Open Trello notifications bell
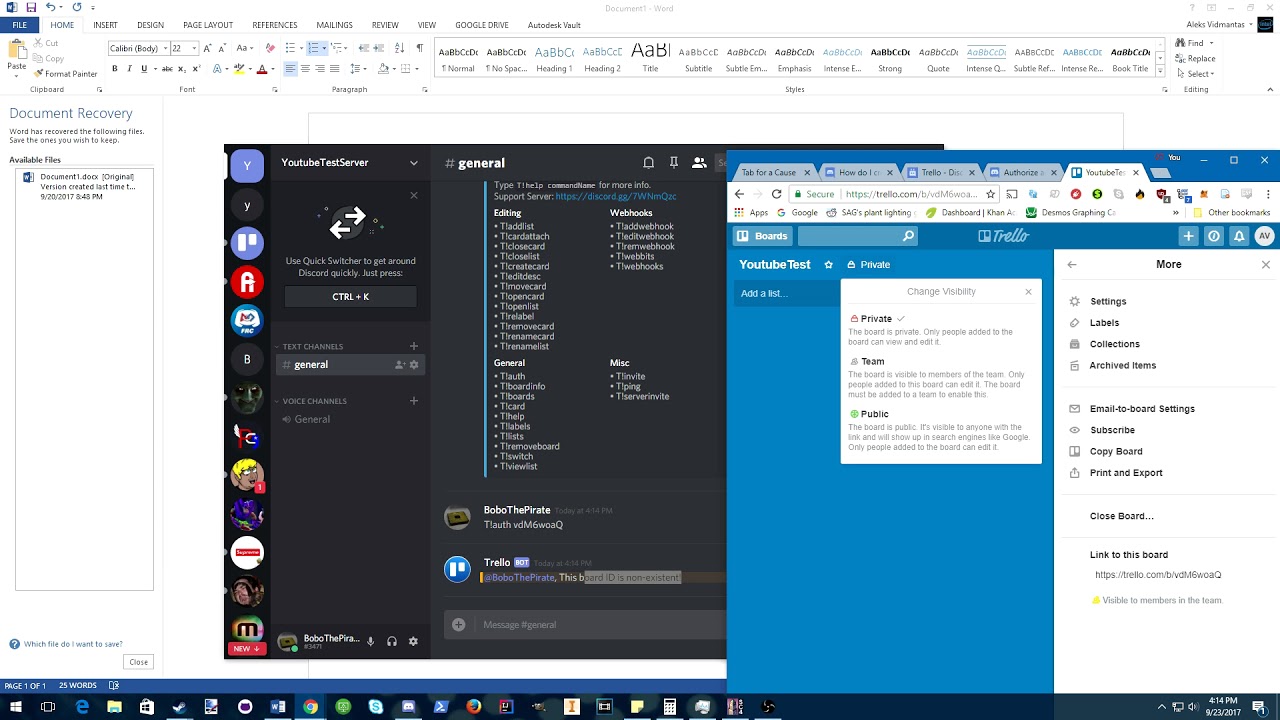Screen dimensions: 1280x720 [1239, 236]
